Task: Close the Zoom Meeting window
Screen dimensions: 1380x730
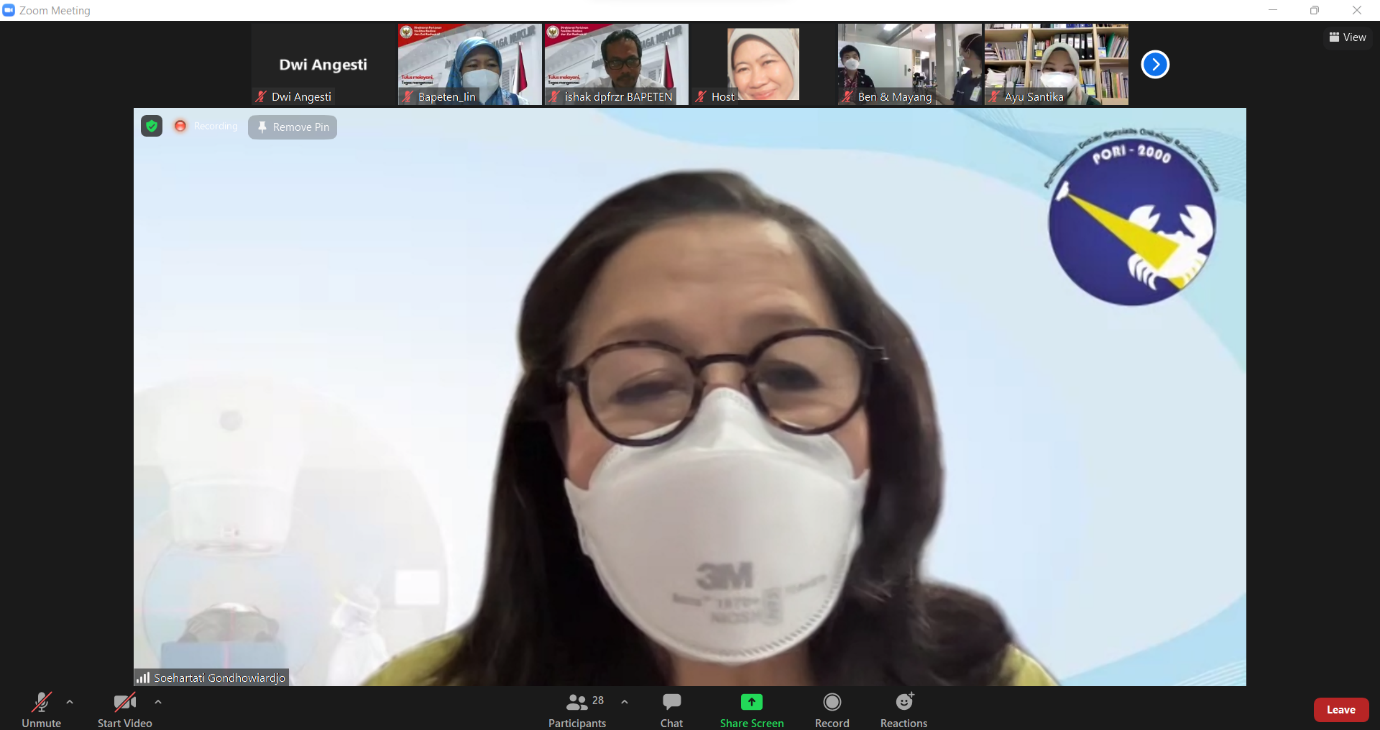Action: (1357, 10)
